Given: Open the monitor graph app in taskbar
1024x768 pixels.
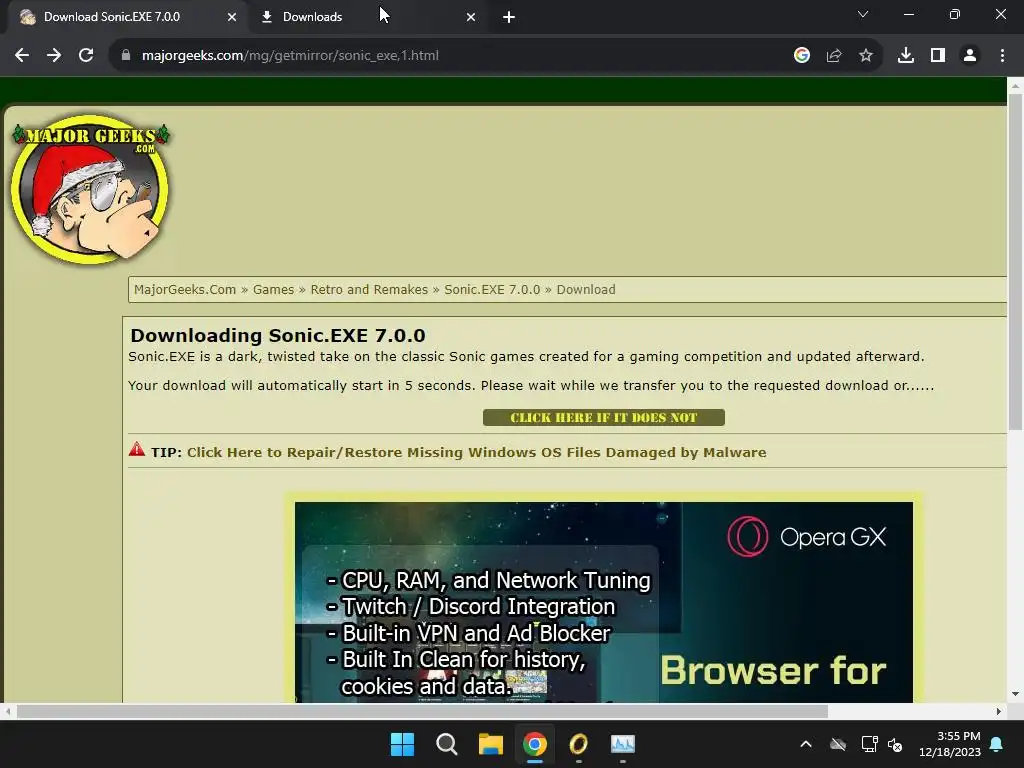Looking at the screenshot, I should click(x=622, y=744).
